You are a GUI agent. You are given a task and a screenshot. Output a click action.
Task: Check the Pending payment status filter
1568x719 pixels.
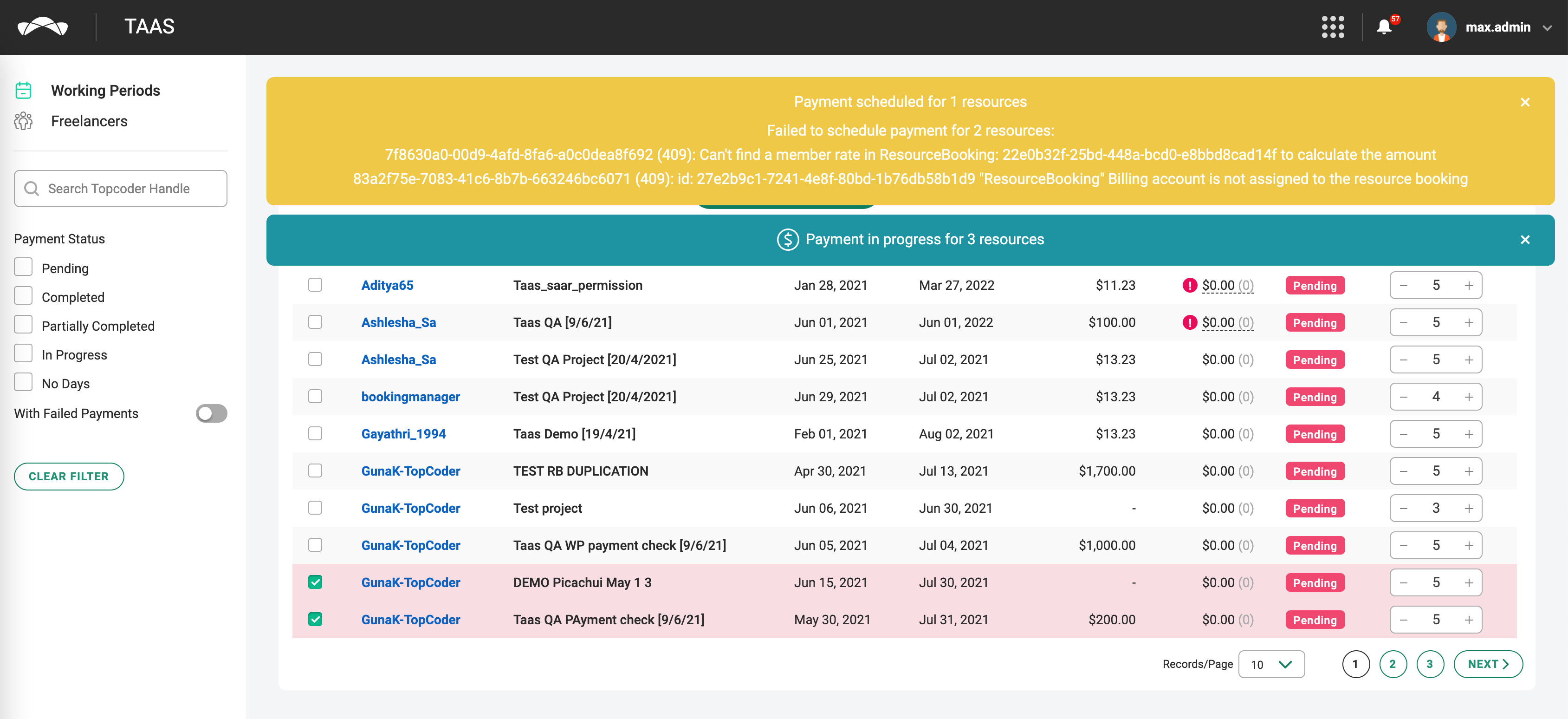pos(23,268)
